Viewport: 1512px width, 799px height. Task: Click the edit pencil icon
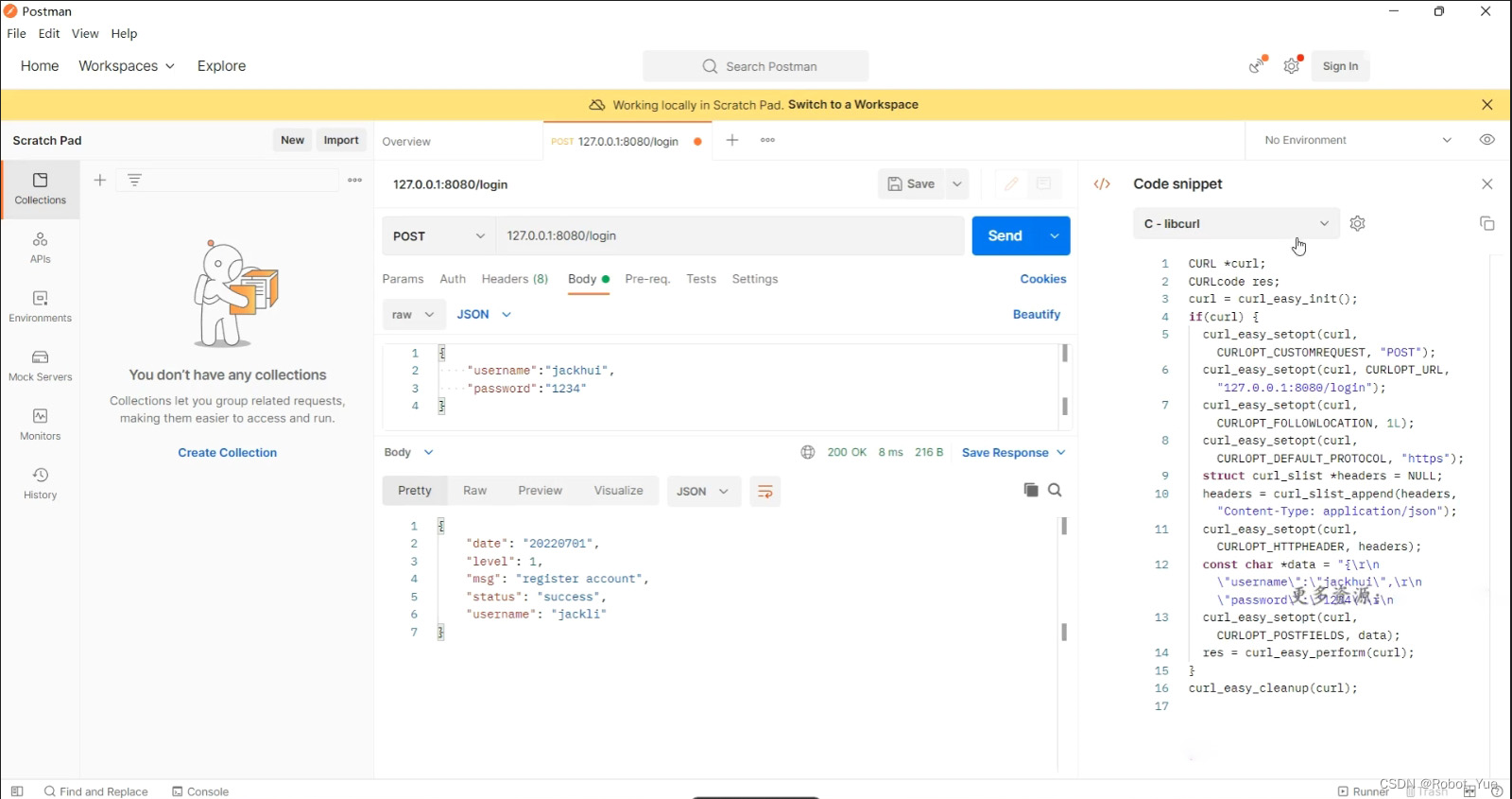pyautogui.click(x=1011, y=183)
